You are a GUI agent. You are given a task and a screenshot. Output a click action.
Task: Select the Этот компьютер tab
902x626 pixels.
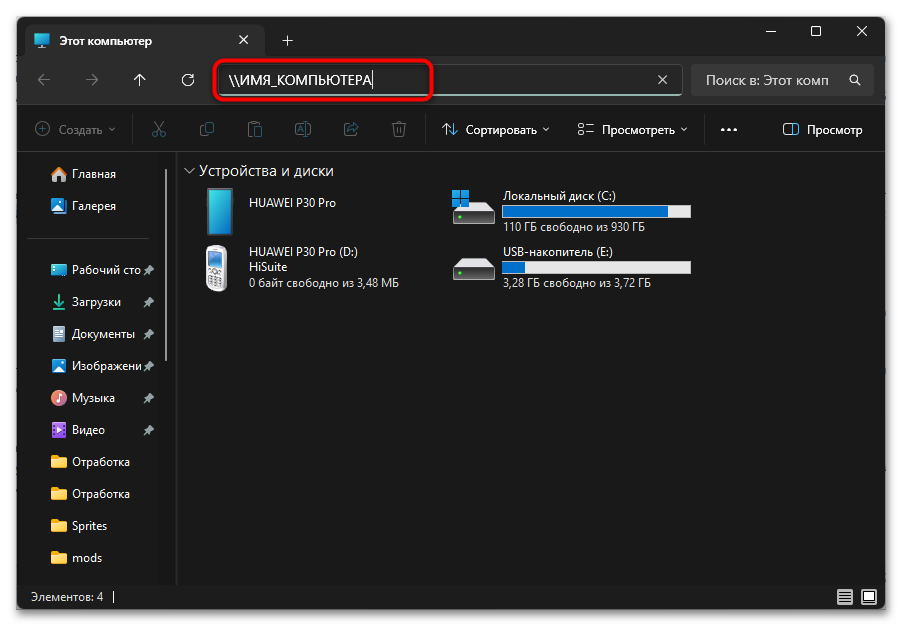(x=145, y=40)
